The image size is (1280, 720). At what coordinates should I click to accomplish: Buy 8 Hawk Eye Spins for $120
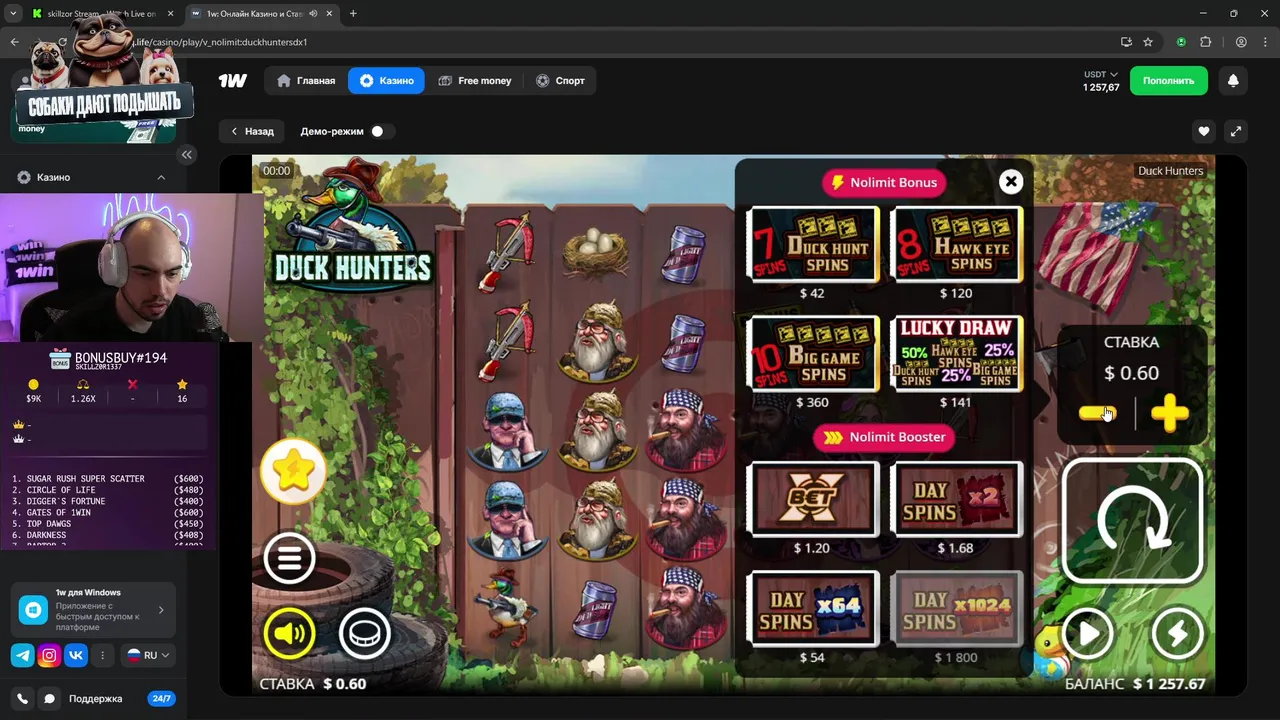(x=956, y=245)
